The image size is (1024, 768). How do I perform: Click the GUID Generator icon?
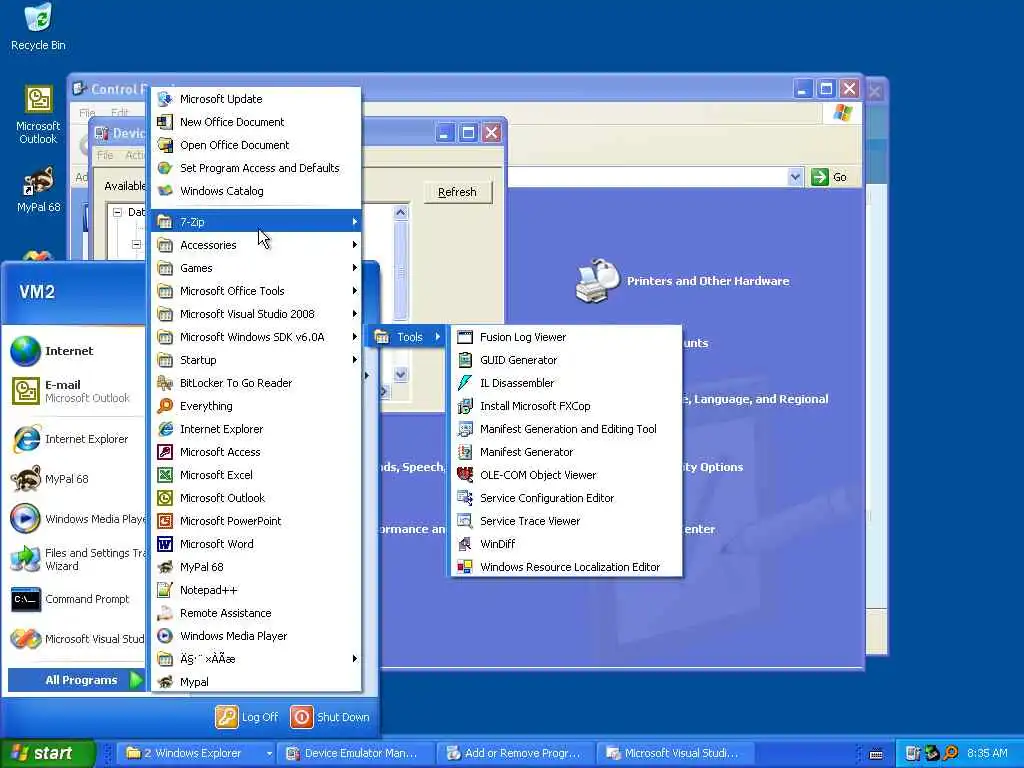[465, 360]
